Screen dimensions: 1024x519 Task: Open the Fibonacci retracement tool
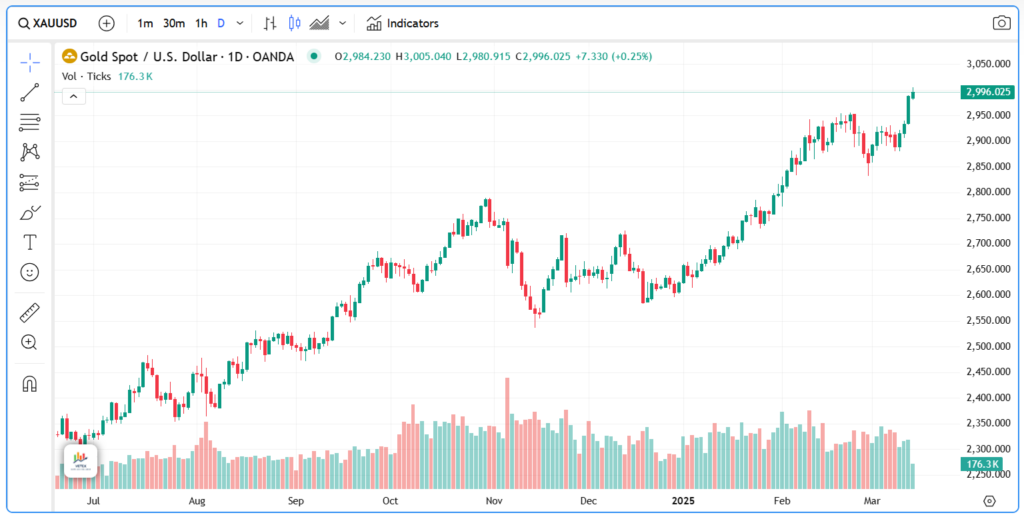click(30, 123)
